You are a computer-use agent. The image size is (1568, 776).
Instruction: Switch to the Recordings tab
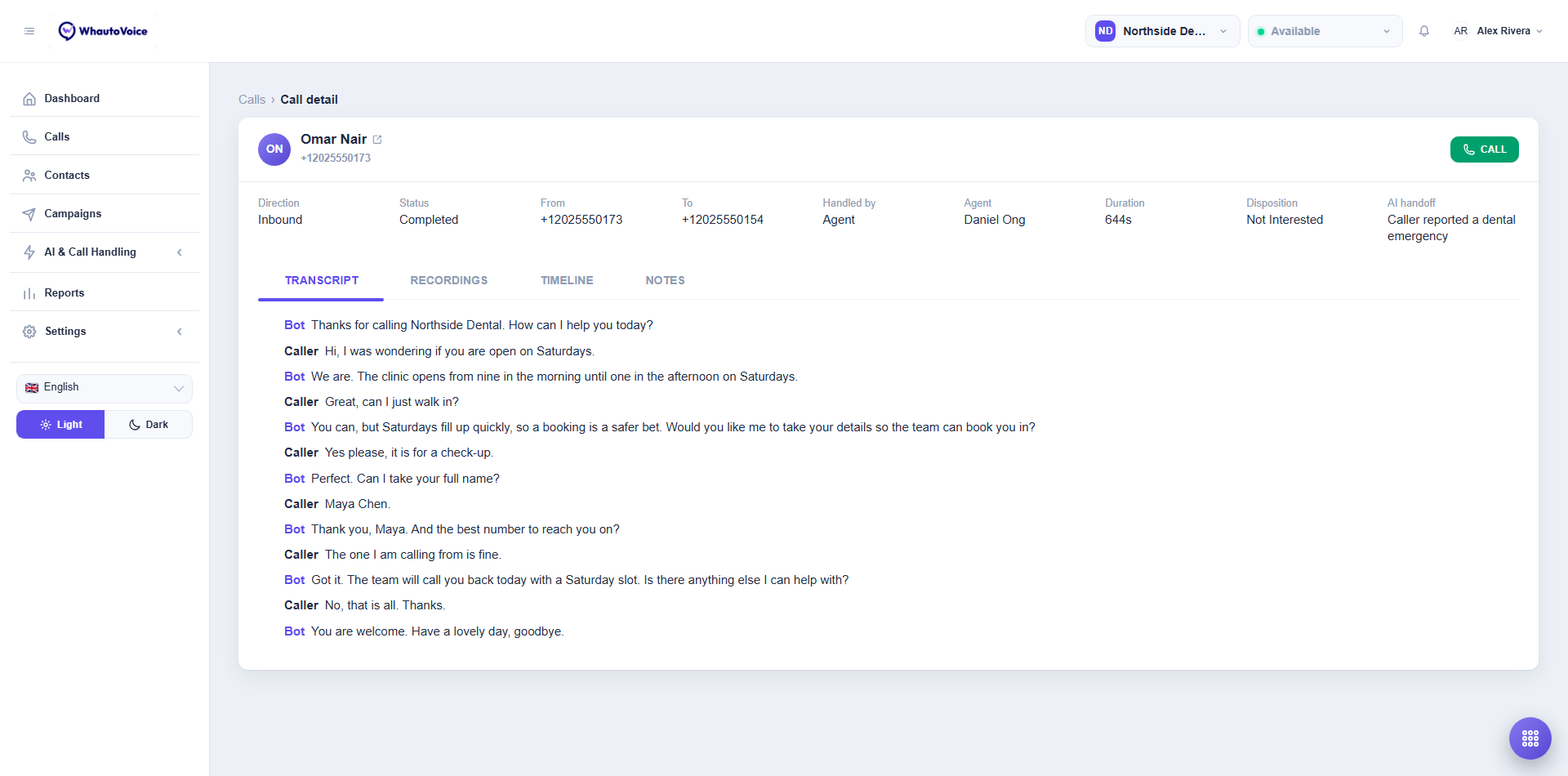[448, 281]
